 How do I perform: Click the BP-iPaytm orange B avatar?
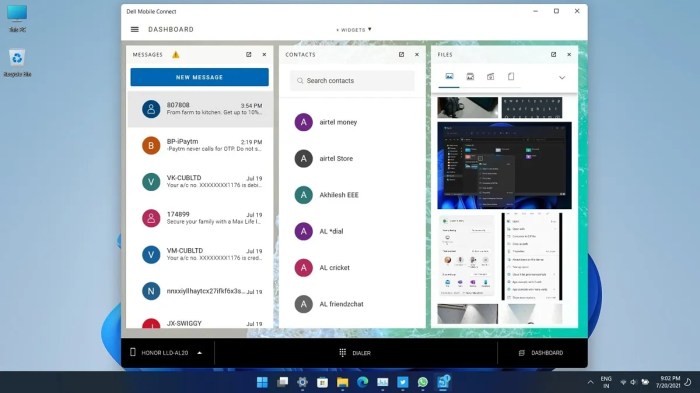tap(151, 146)
